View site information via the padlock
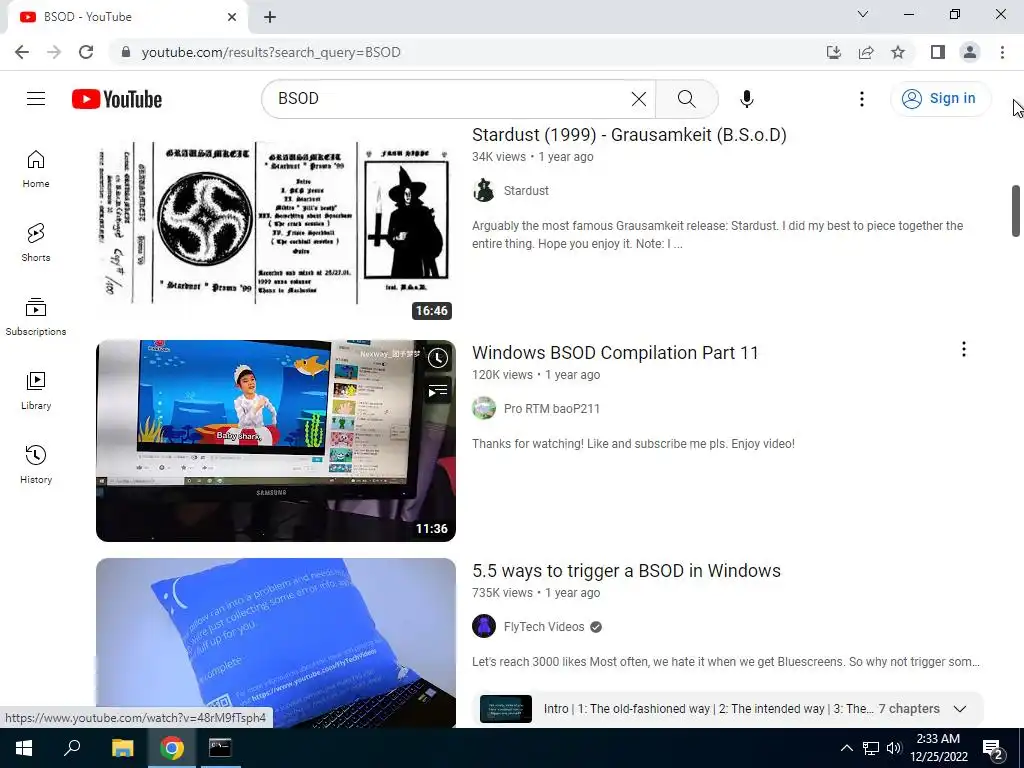Screen dimensions: 1024x768 (x=126, y=52)
